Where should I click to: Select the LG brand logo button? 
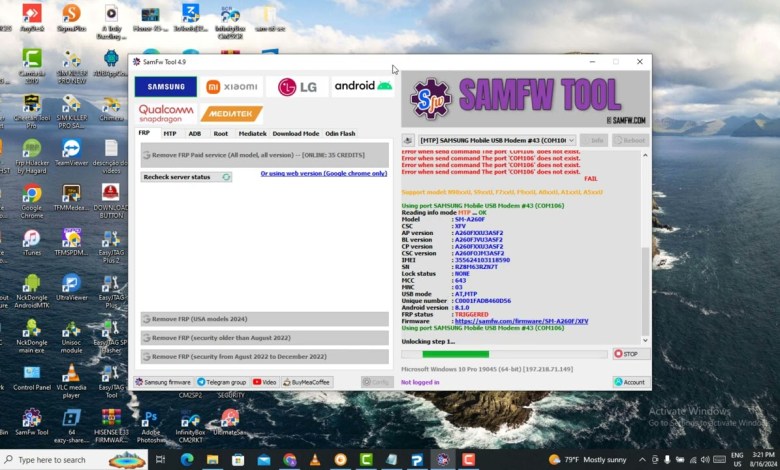(297, 87)
